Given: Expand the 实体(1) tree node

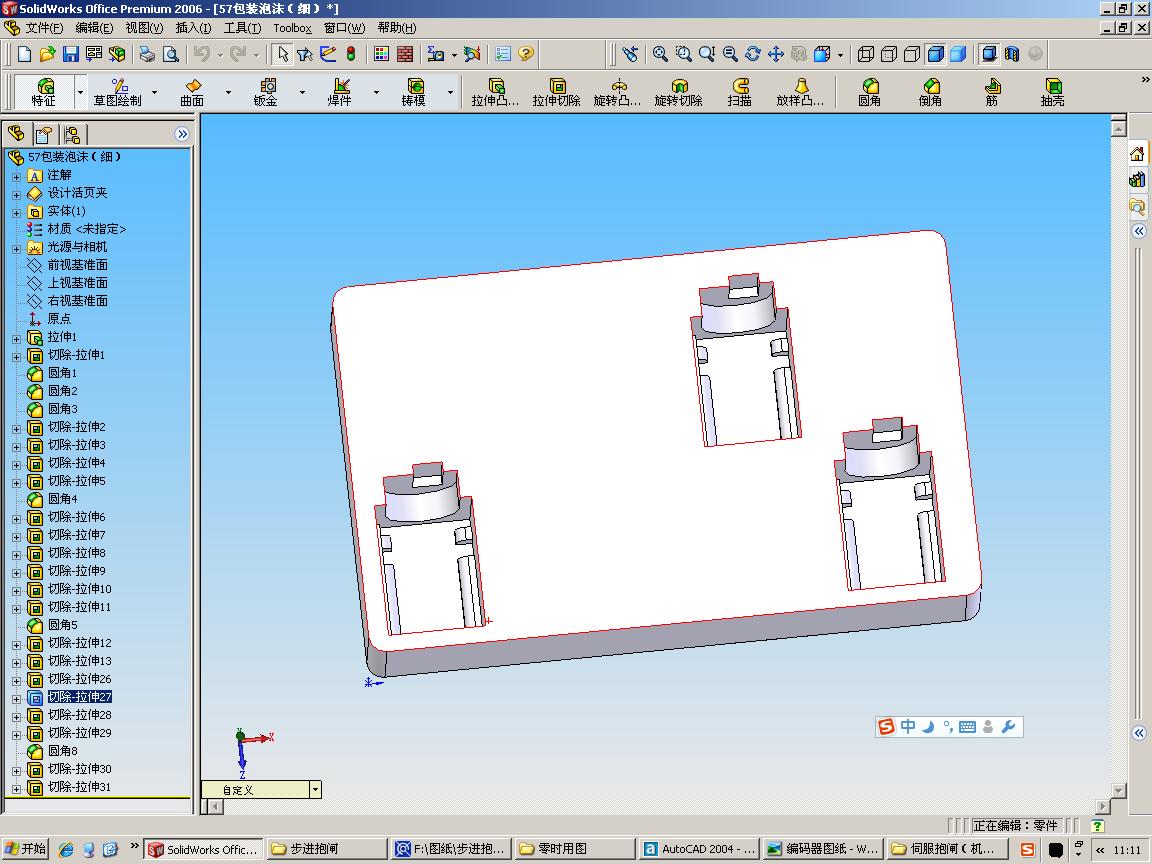Looking at the screenshot, I should (16, 212).
